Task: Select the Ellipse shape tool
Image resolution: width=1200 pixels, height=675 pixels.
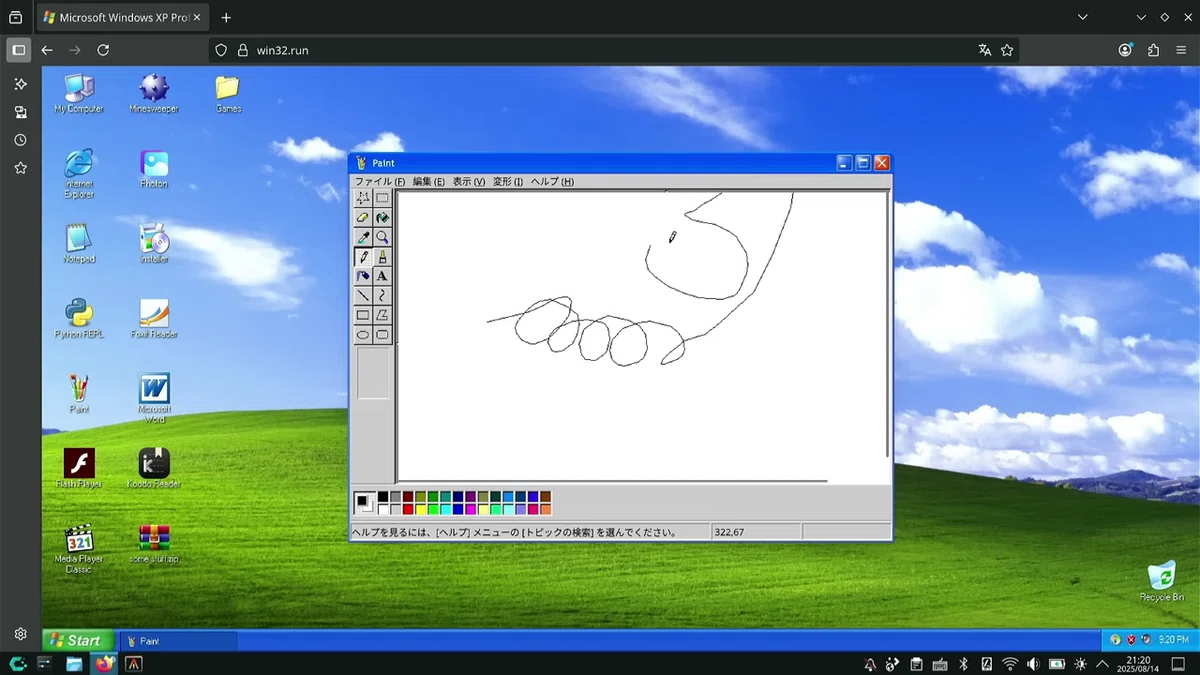Action: [363, 334]
